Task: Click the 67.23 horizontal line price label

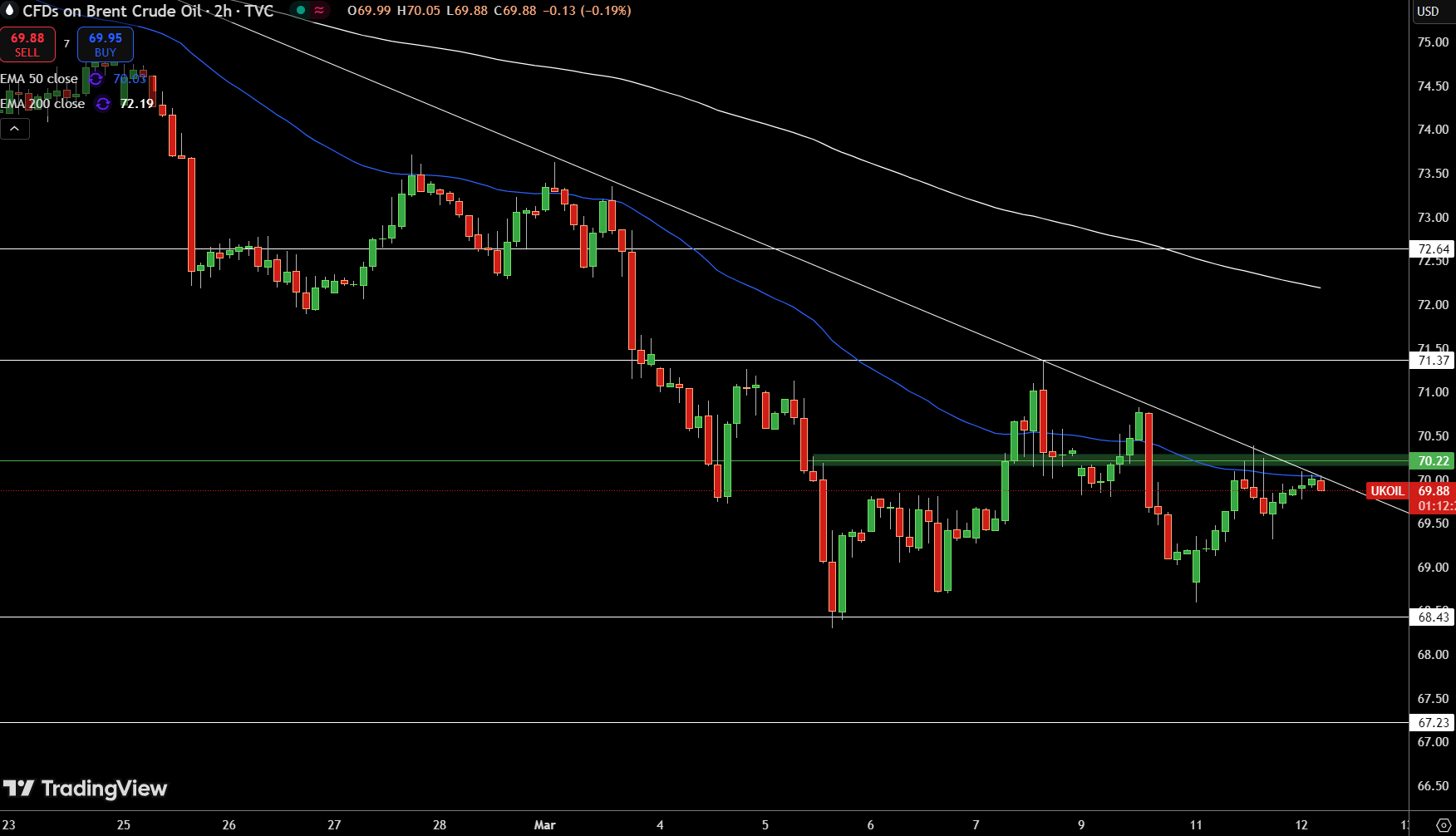Action: coord(1433,723)
